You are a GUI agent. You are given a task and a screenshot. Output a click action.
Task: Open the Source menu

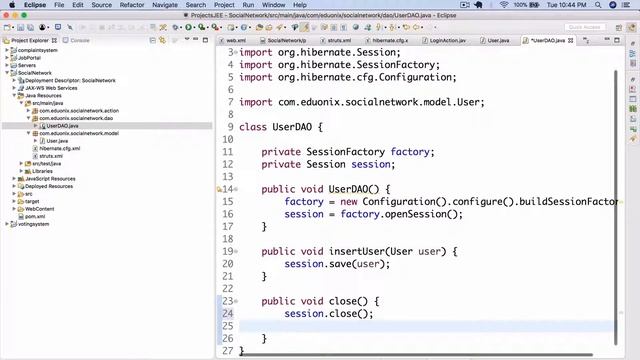tap(102, 5)
